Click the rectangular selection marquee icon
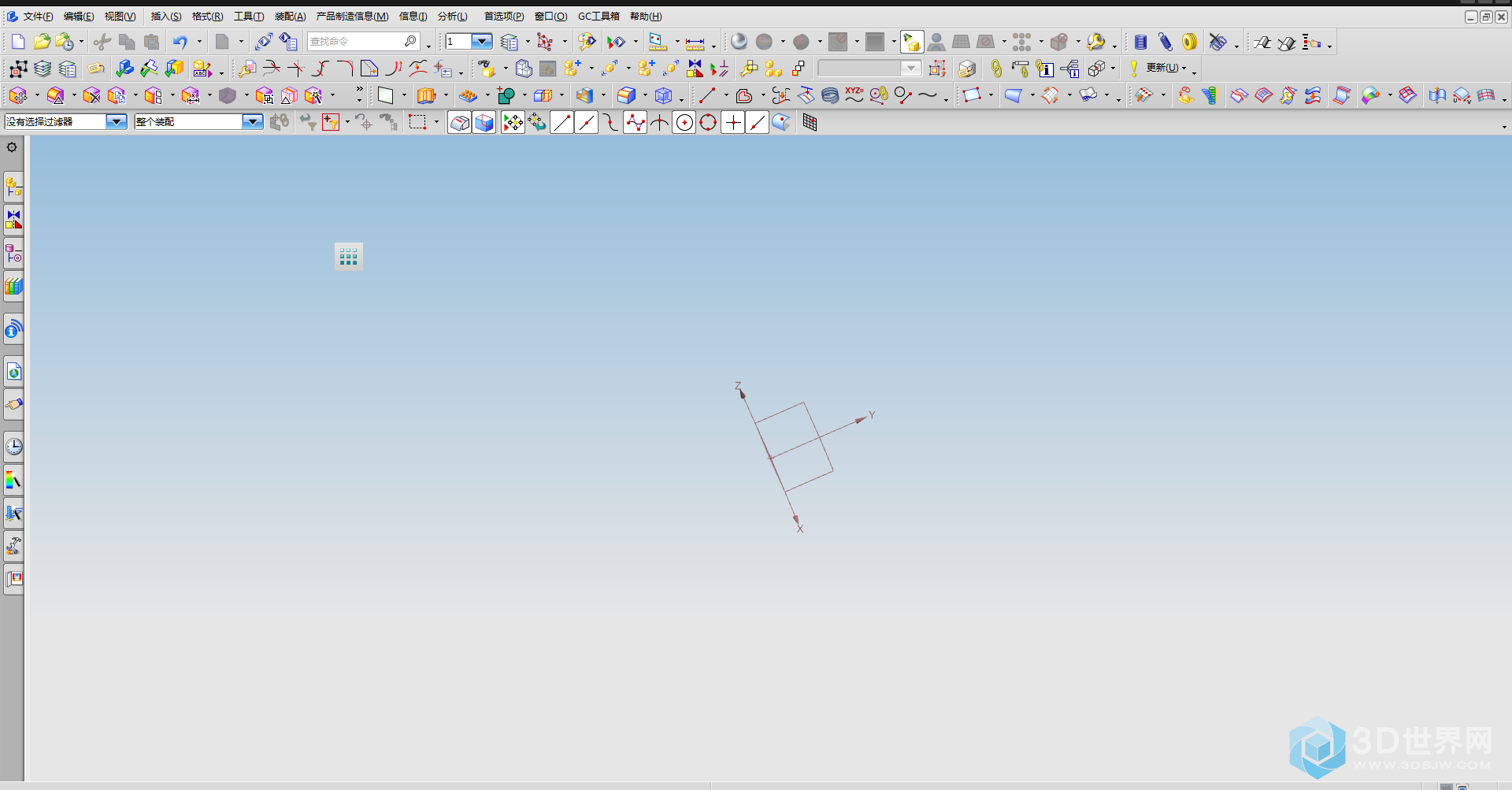The height and width of the screenshot is (790, 1512). pos(417,122)
